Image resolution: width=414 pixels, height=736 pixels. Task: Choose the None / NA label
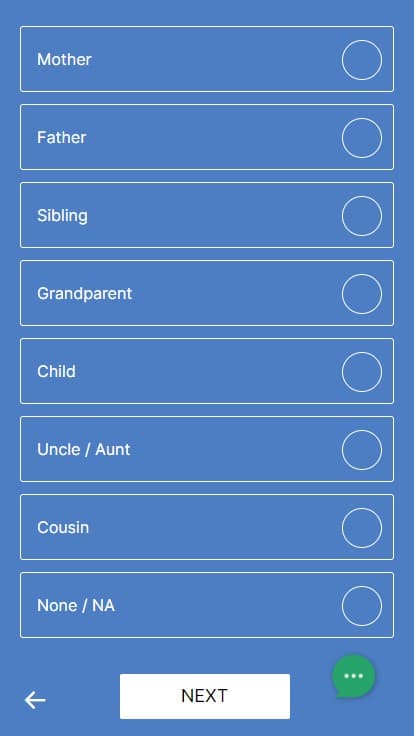pyautogui.click(x=76, y=605)
